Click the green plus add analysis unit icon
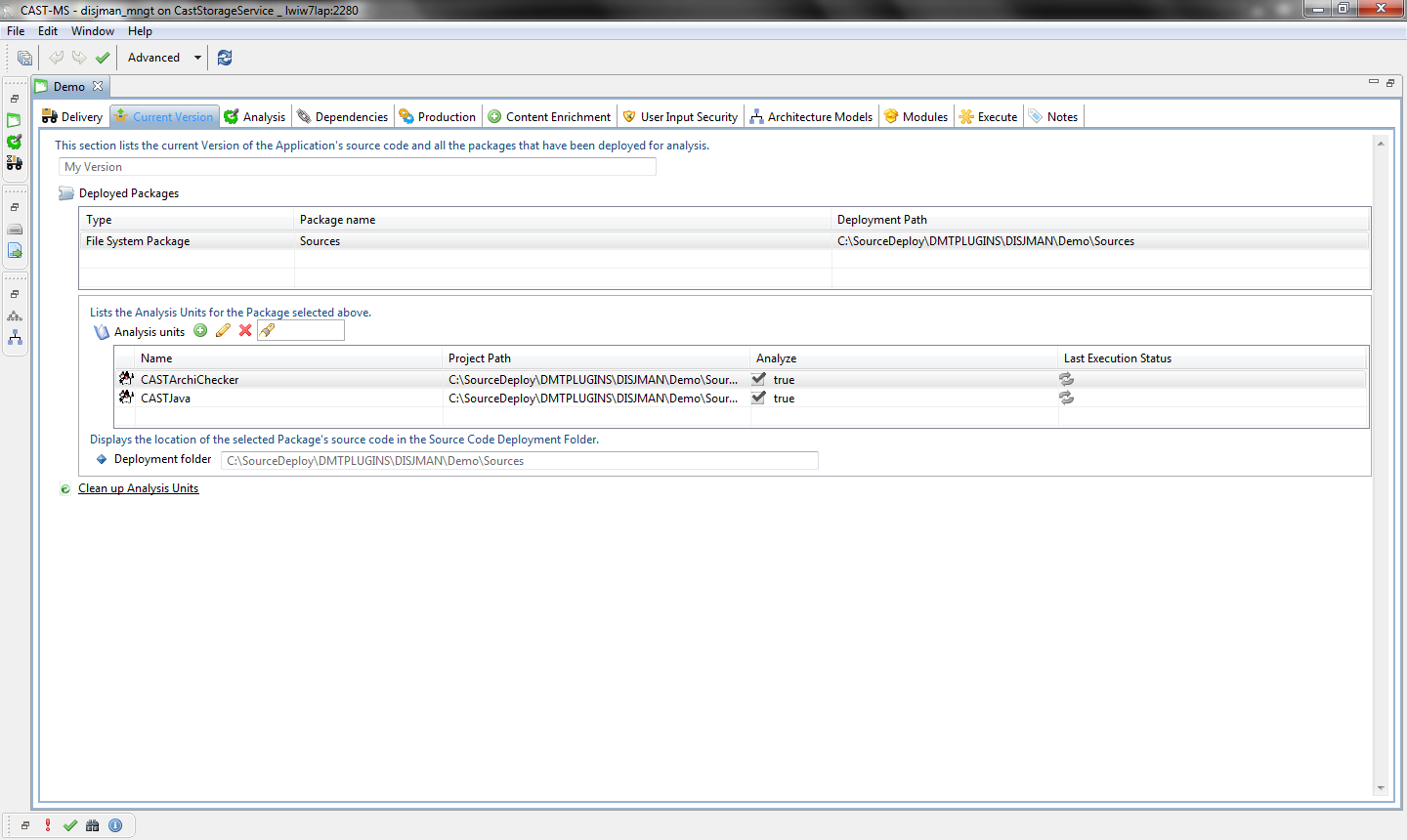 click(x=200, y=331)
